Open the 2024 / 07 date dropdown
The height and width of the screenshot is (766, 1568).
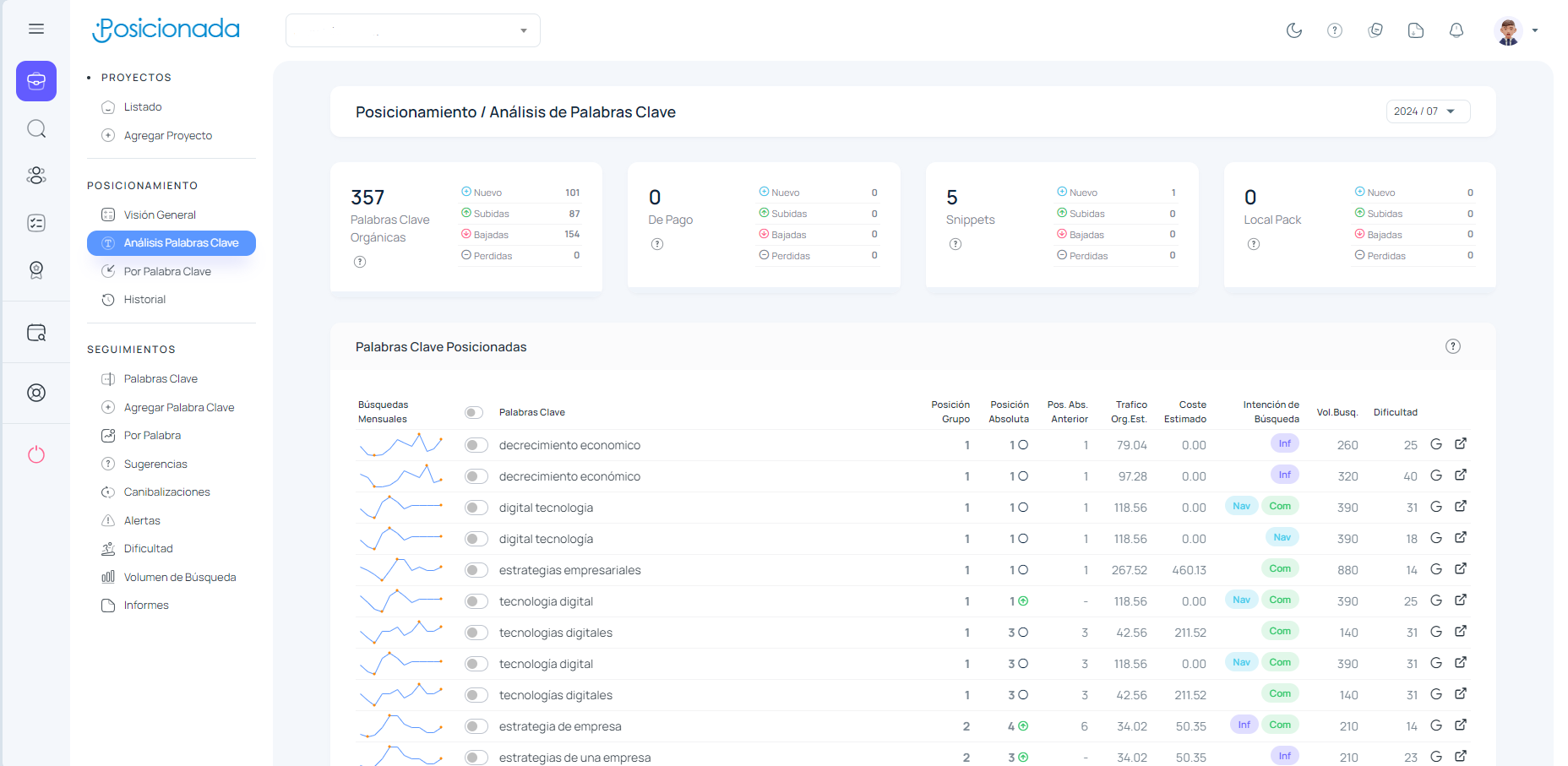point(1428,111)
